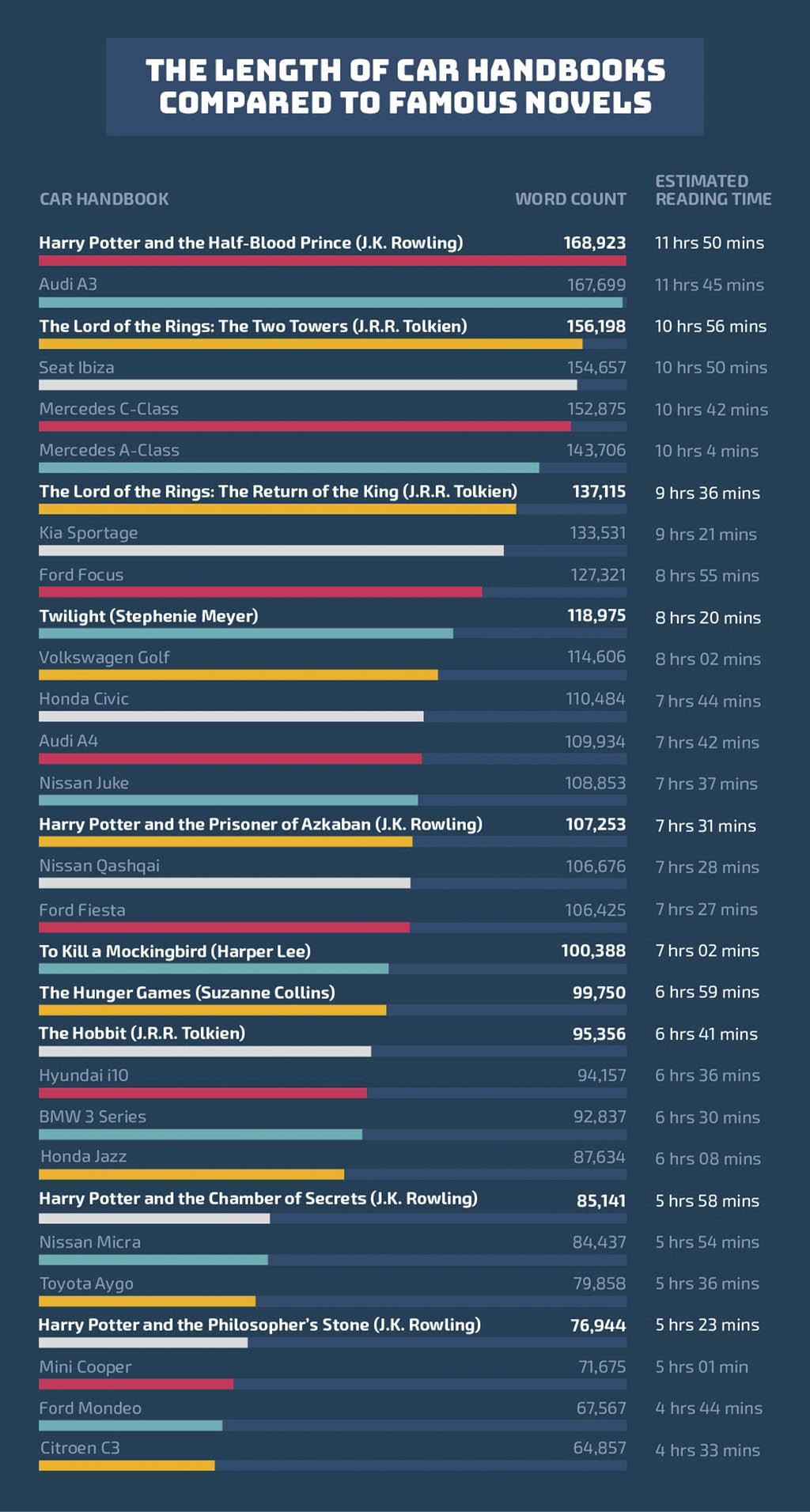Click the word count 106,425
Screen dimensions: 810x1512
tap(596, 910)
